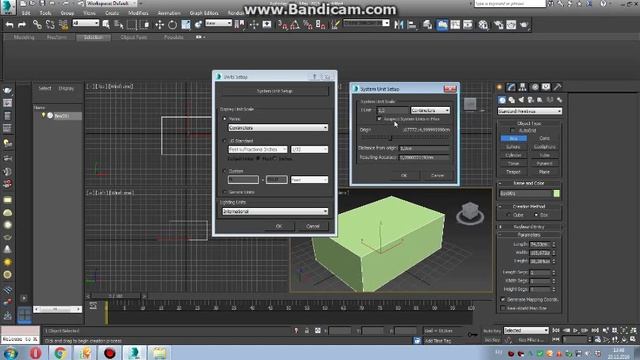The width and height of the screenshot is (640, 360).
Task: Activate the Select and Move tool
Action: [160, 25]
